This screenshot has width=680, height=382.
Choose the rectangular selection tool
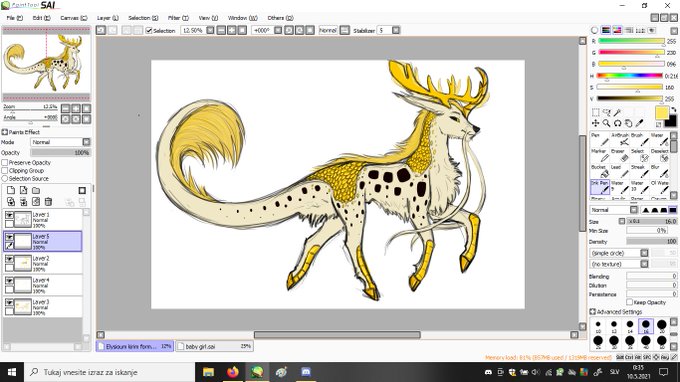pyautogui.click(x=595, y=112)
